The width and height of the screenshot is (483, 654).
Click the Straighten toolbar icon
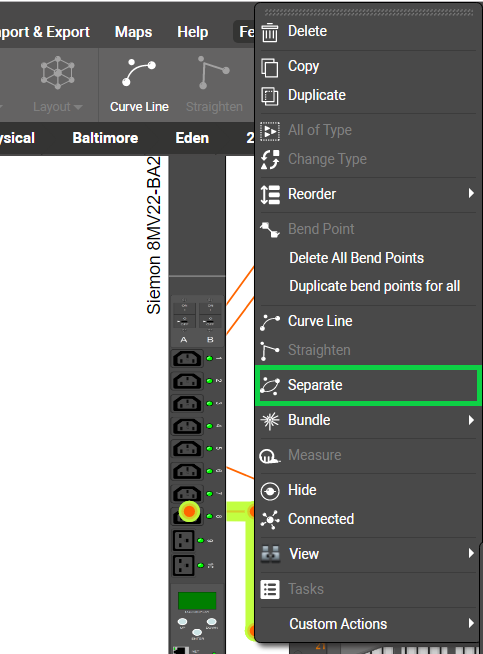tap(214, 72)
